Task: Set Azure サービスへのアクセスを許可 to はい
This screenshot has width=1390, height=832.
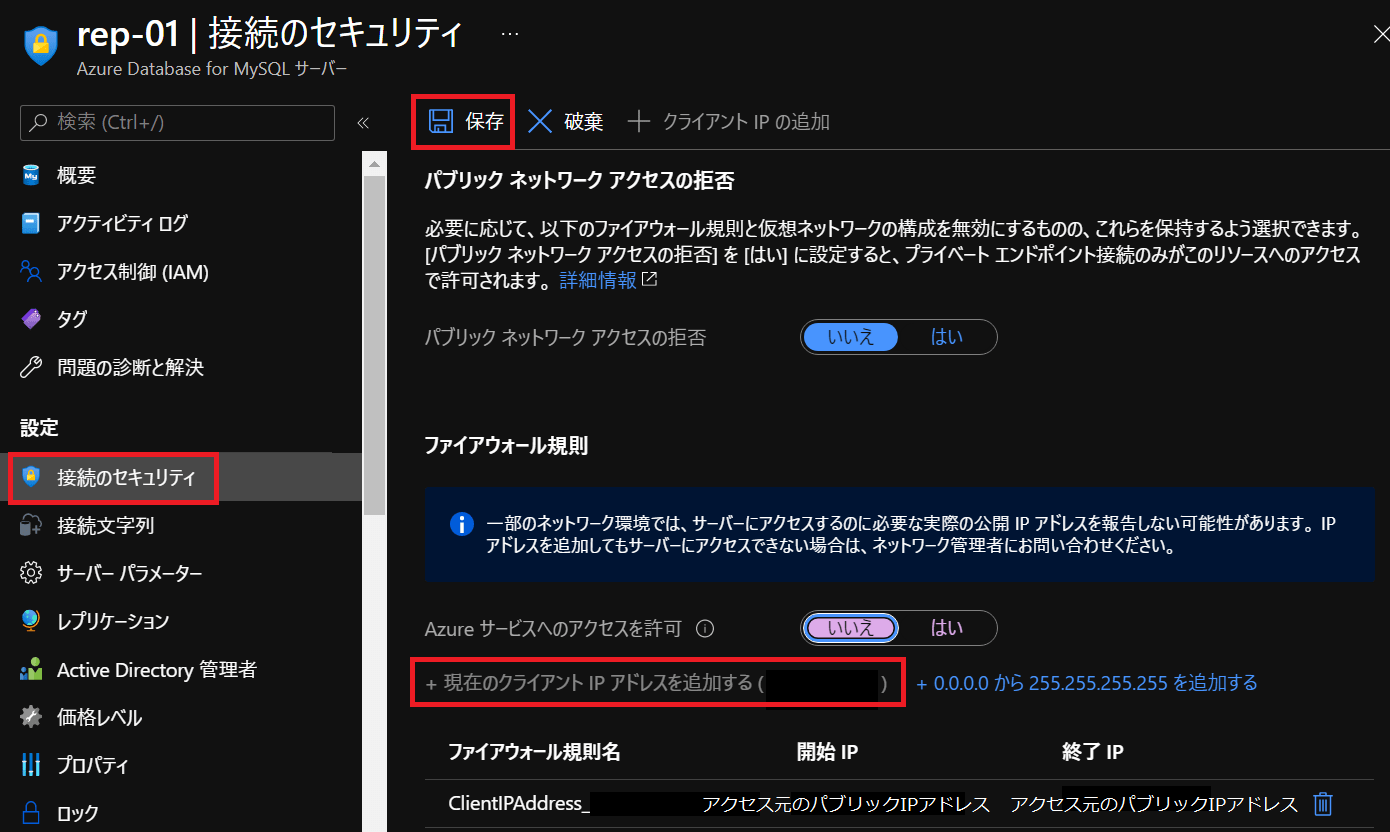Action: coord(947,628)
